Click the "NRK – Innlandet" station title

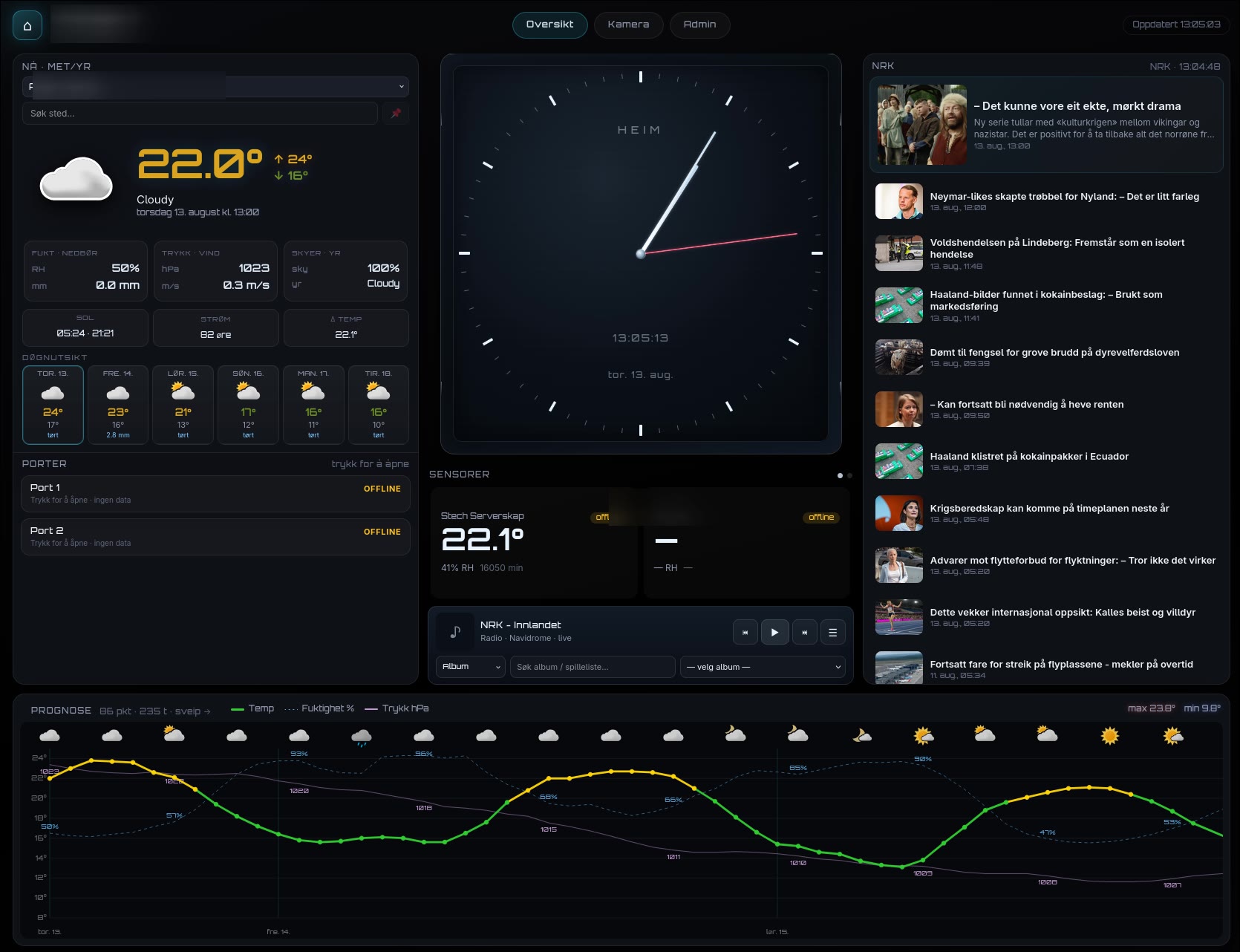(x=521, y=625)
